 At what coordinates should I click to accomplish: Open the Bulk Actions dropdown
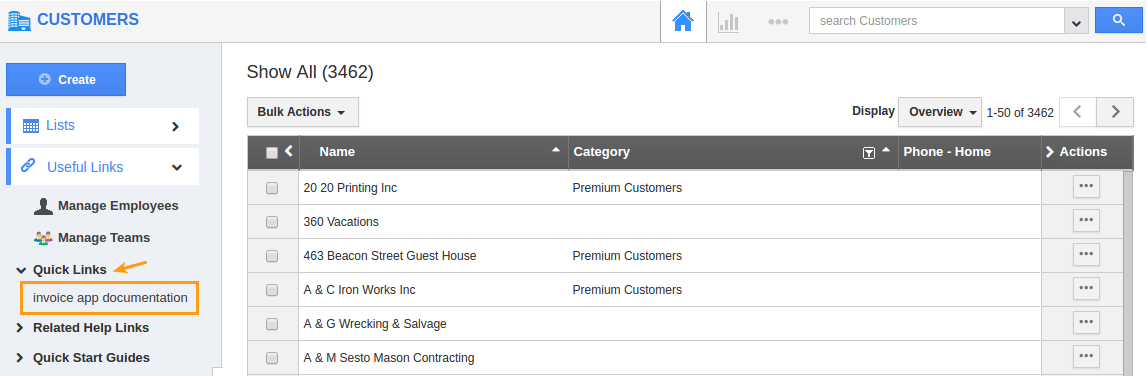point(303,112)
